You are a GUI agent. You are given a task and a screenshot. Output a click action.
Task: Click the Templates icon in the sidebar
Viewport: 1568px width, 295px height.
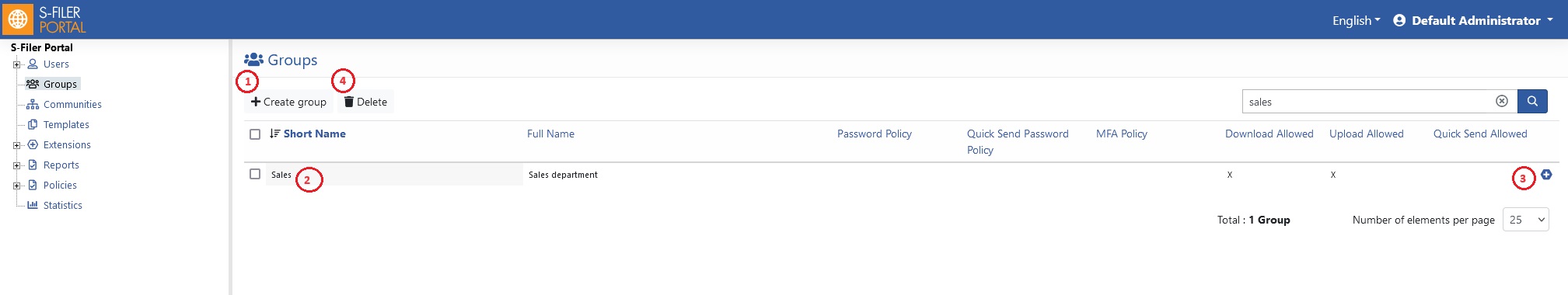click(x=33, y=124)
